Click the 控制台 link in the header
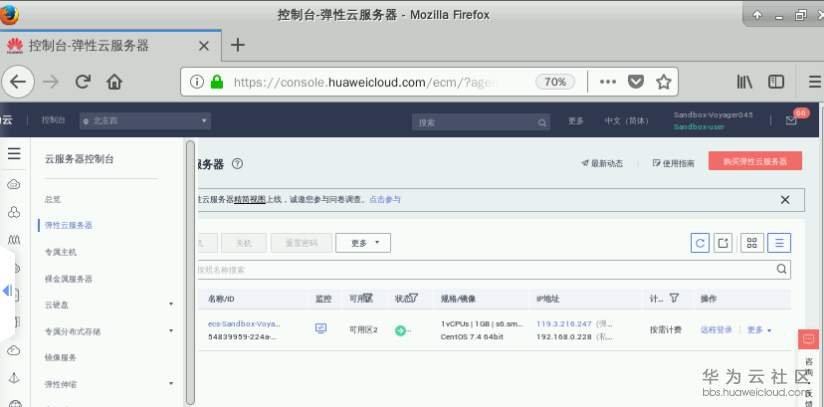The image size is (824, 407). click(54, 120)
